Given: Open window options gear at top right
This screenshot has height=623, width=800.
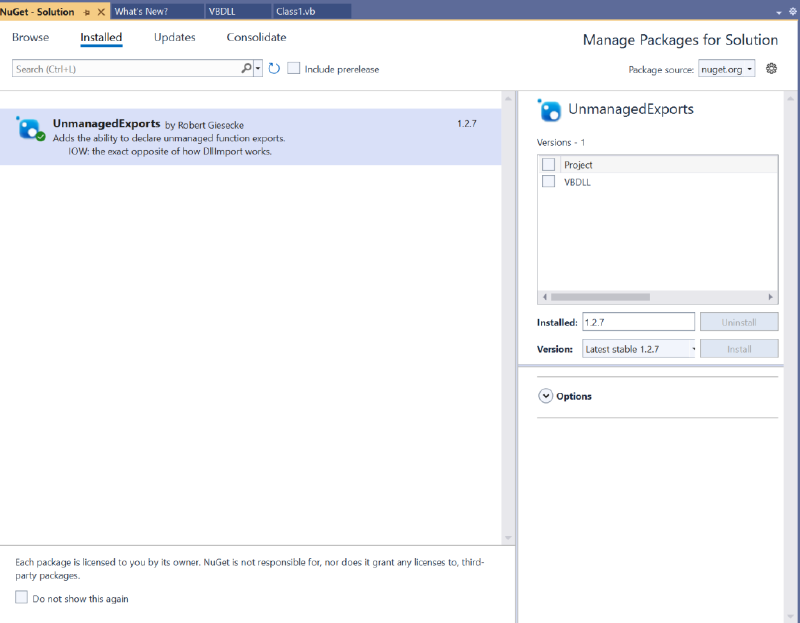Looking at the screenshot, I should coord(793,12).
